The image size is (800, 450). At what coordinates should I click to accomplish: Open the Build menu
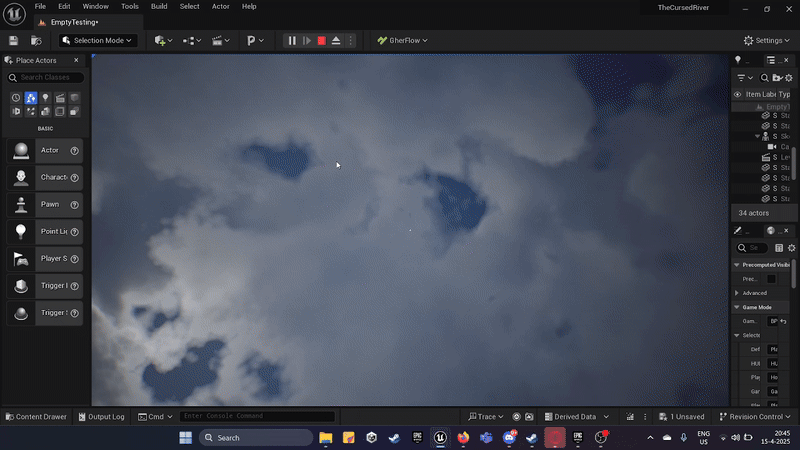click(x=159, y=6)
